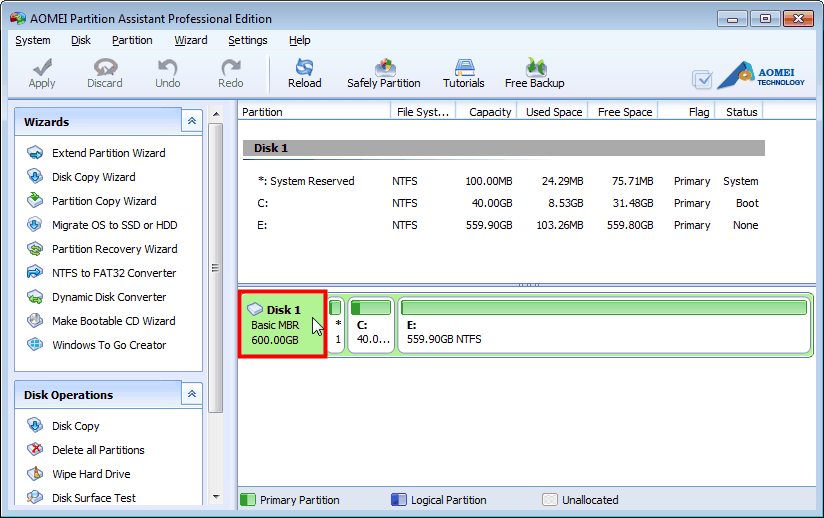Click the Disk Copy operation icon
Image resolution: width=824 pixels, height=518 pixels.
35,426
